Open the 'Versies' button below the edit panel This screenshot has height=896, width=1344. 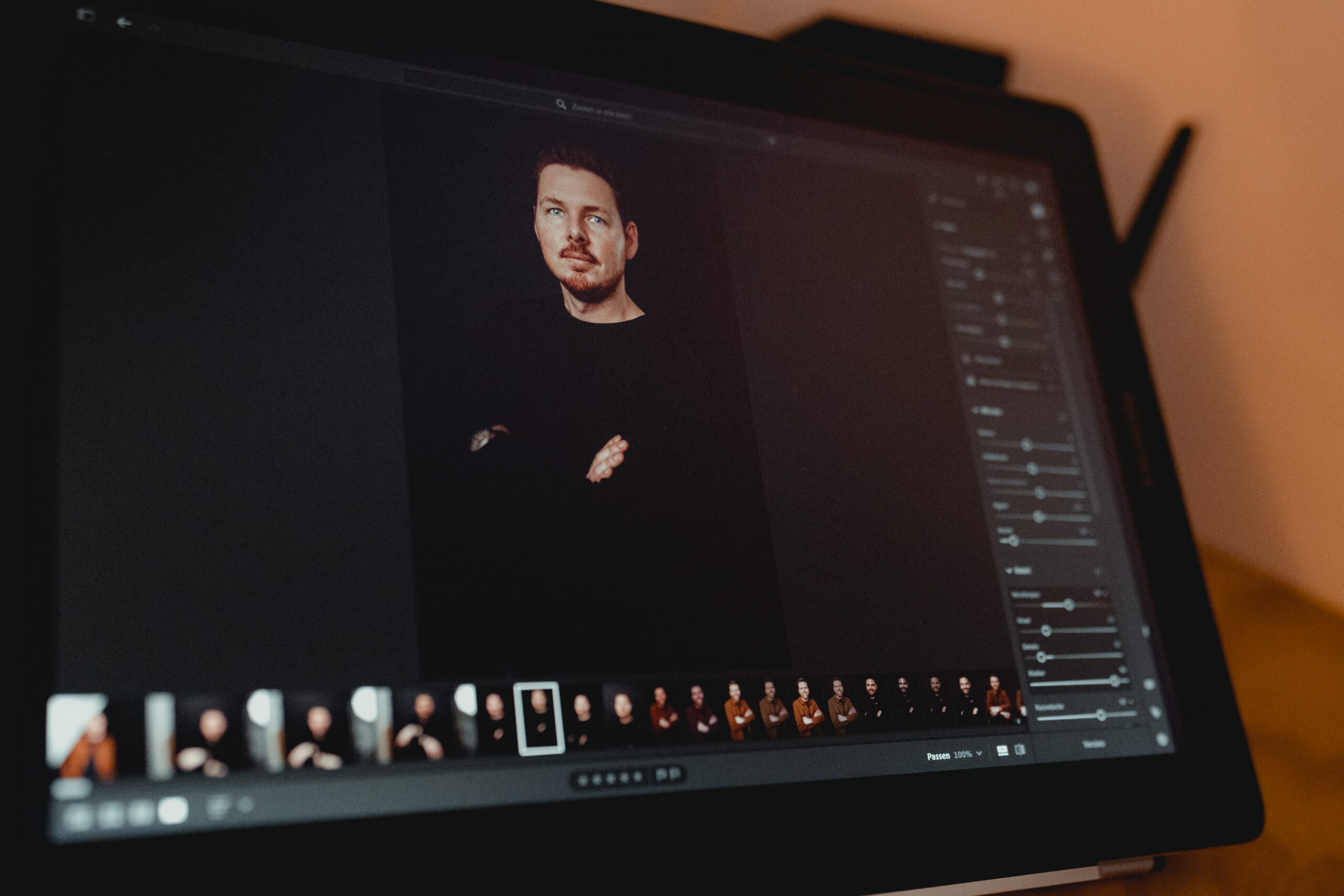tap(1094, 744)
